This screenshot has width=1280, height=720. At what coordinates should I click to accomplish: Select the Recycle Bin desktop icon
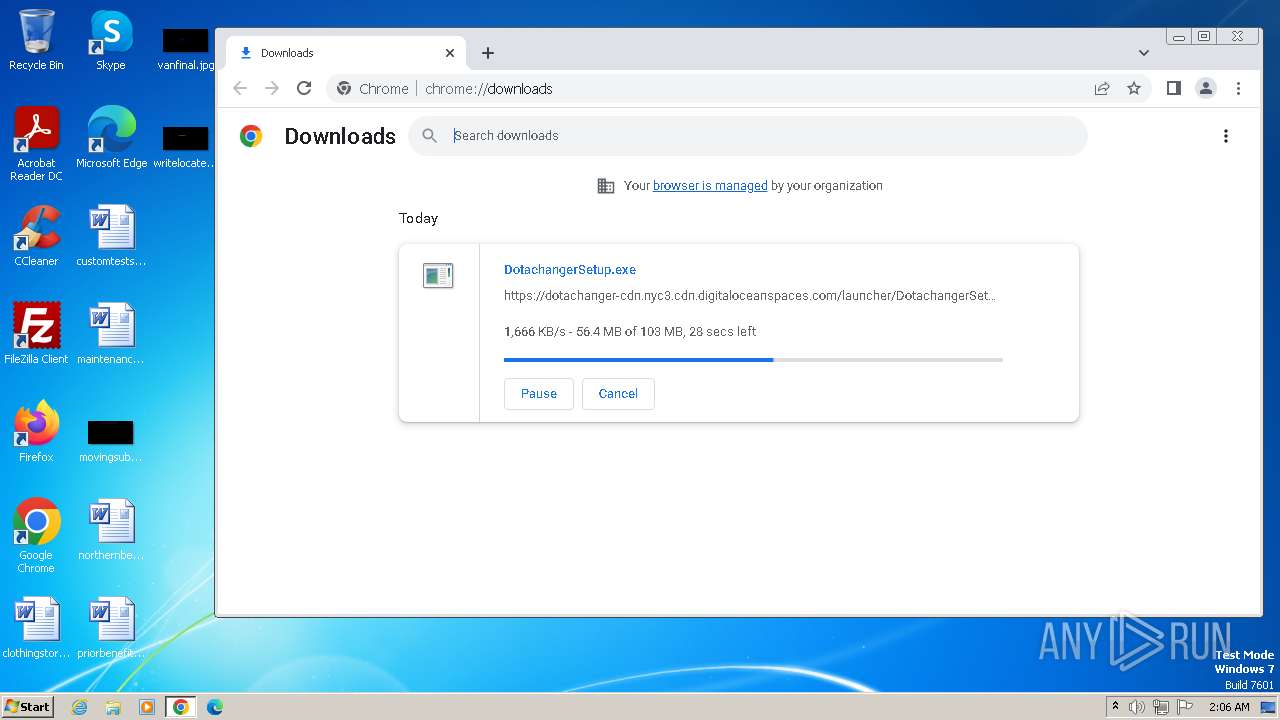click(36, 41)
